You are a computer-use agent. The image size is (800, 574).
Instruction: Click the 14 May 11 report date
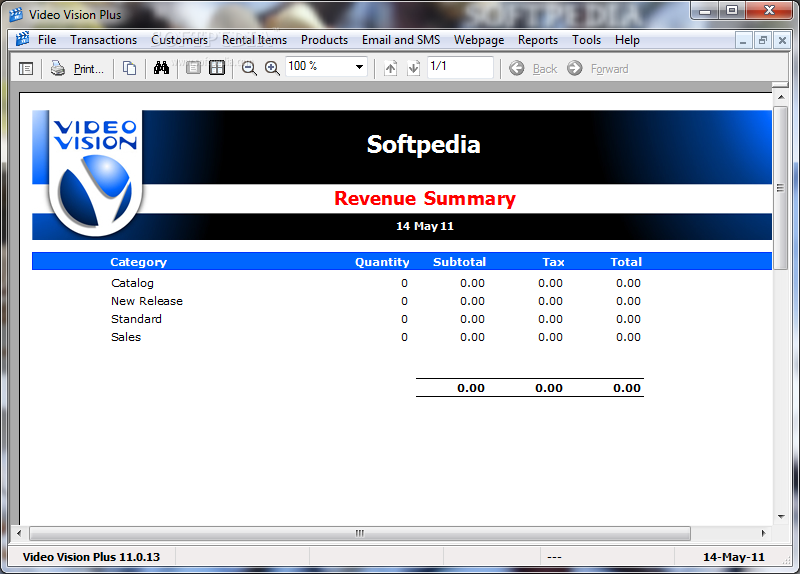click(424, 226)
